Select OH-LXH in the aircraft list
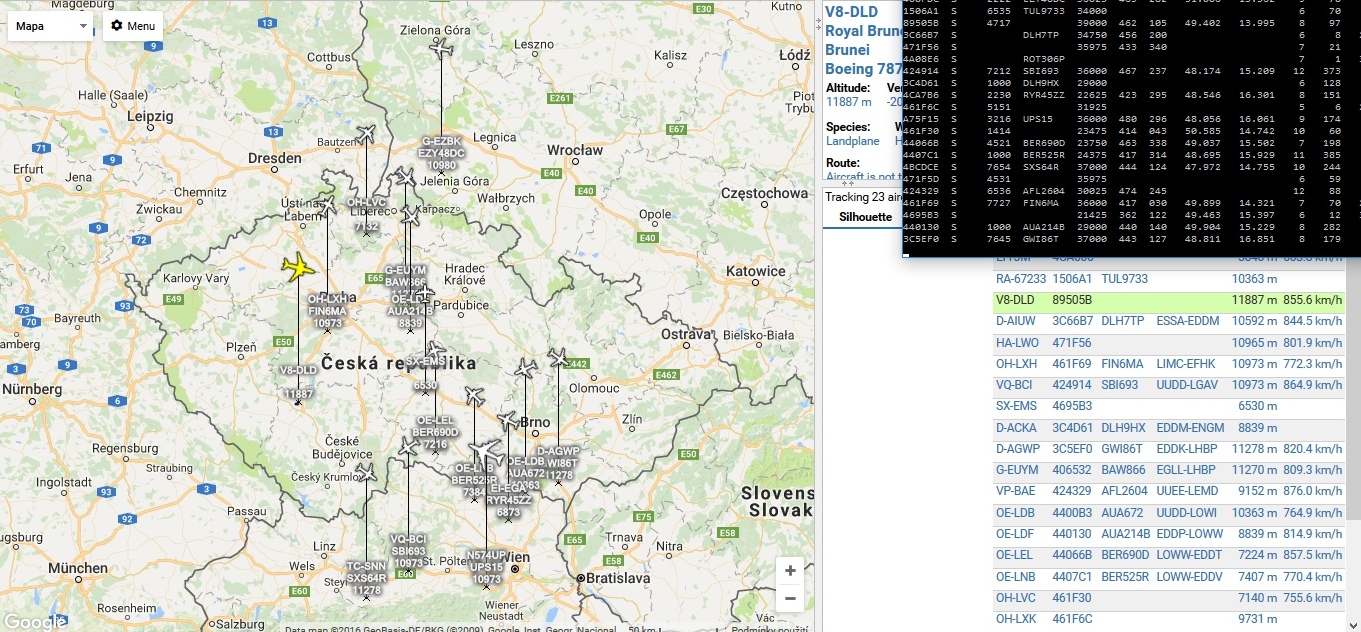 click(x=1168, y=364)
